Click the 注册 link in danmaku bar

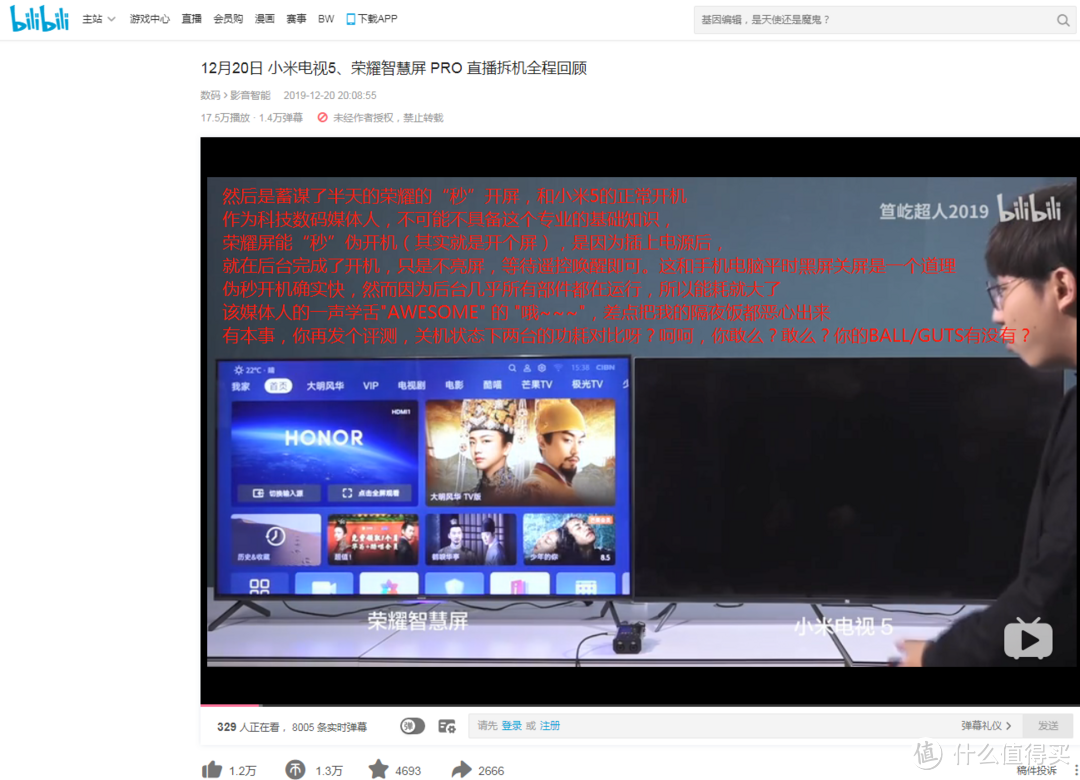[550, 726]
